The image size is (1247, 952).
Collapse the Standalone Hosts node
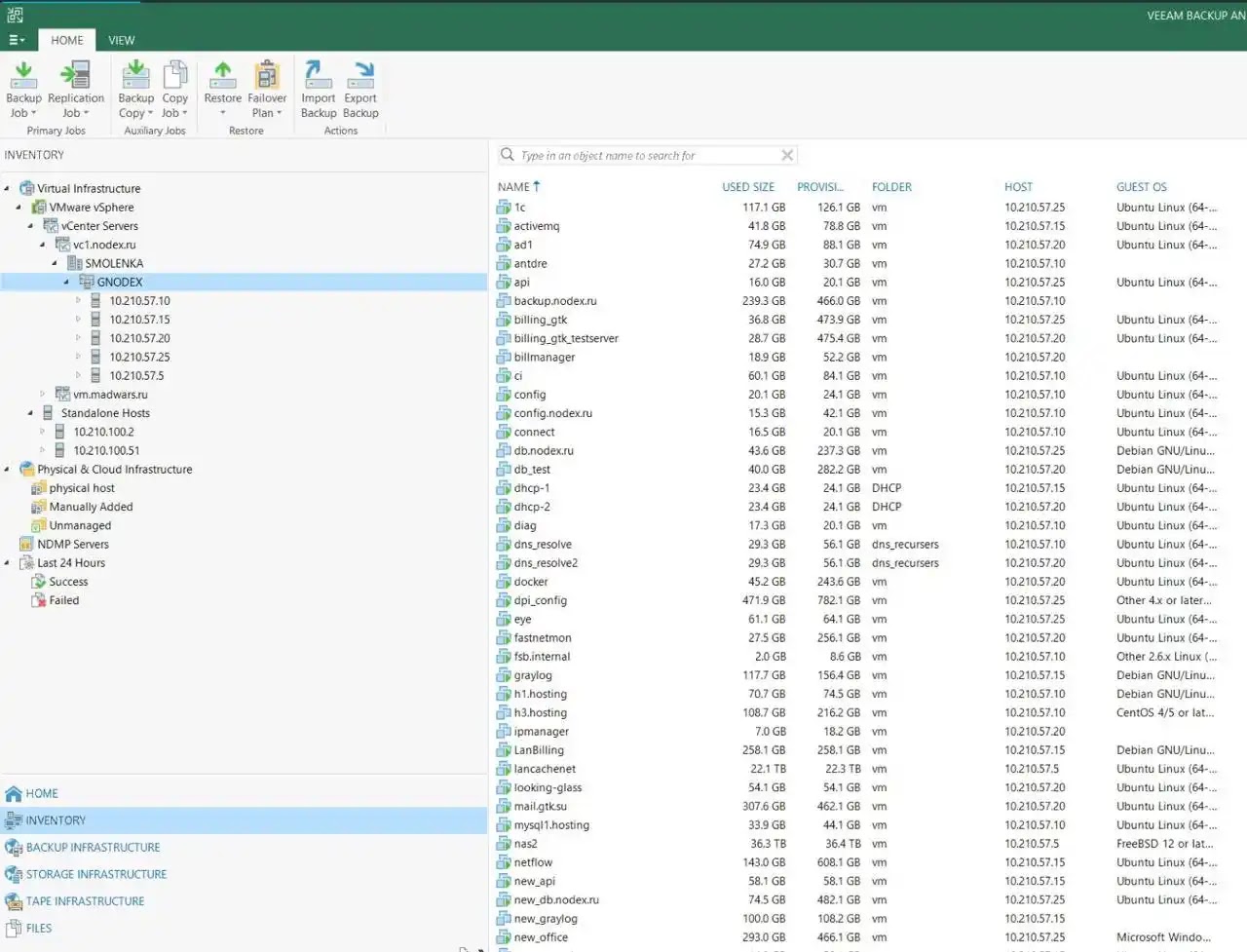[30, 413]
